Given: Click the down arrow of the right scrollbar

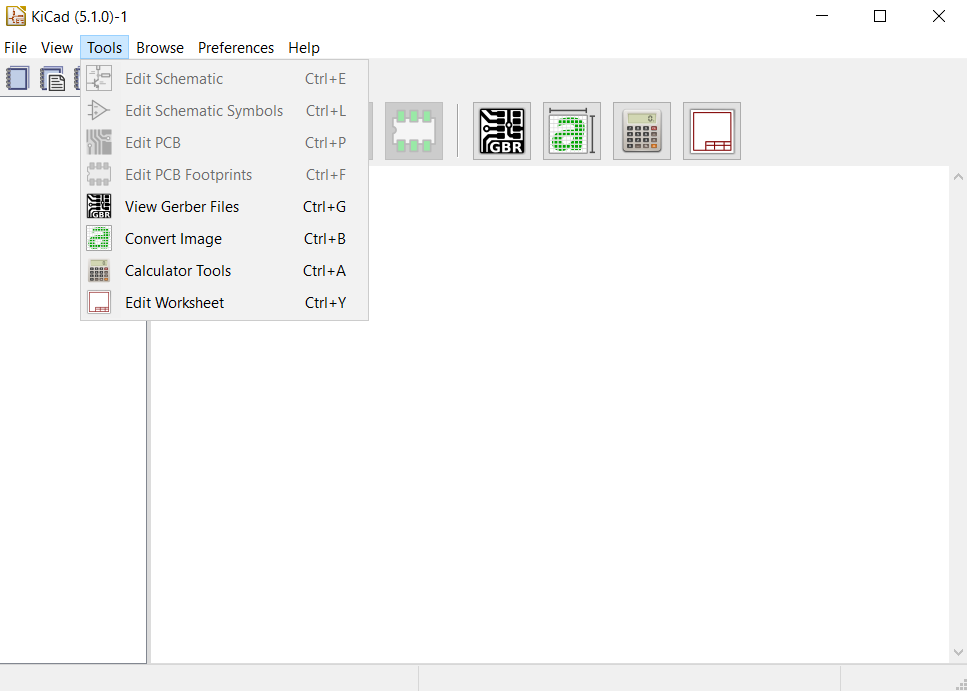Looking at the screenshot, I should 958,652.
